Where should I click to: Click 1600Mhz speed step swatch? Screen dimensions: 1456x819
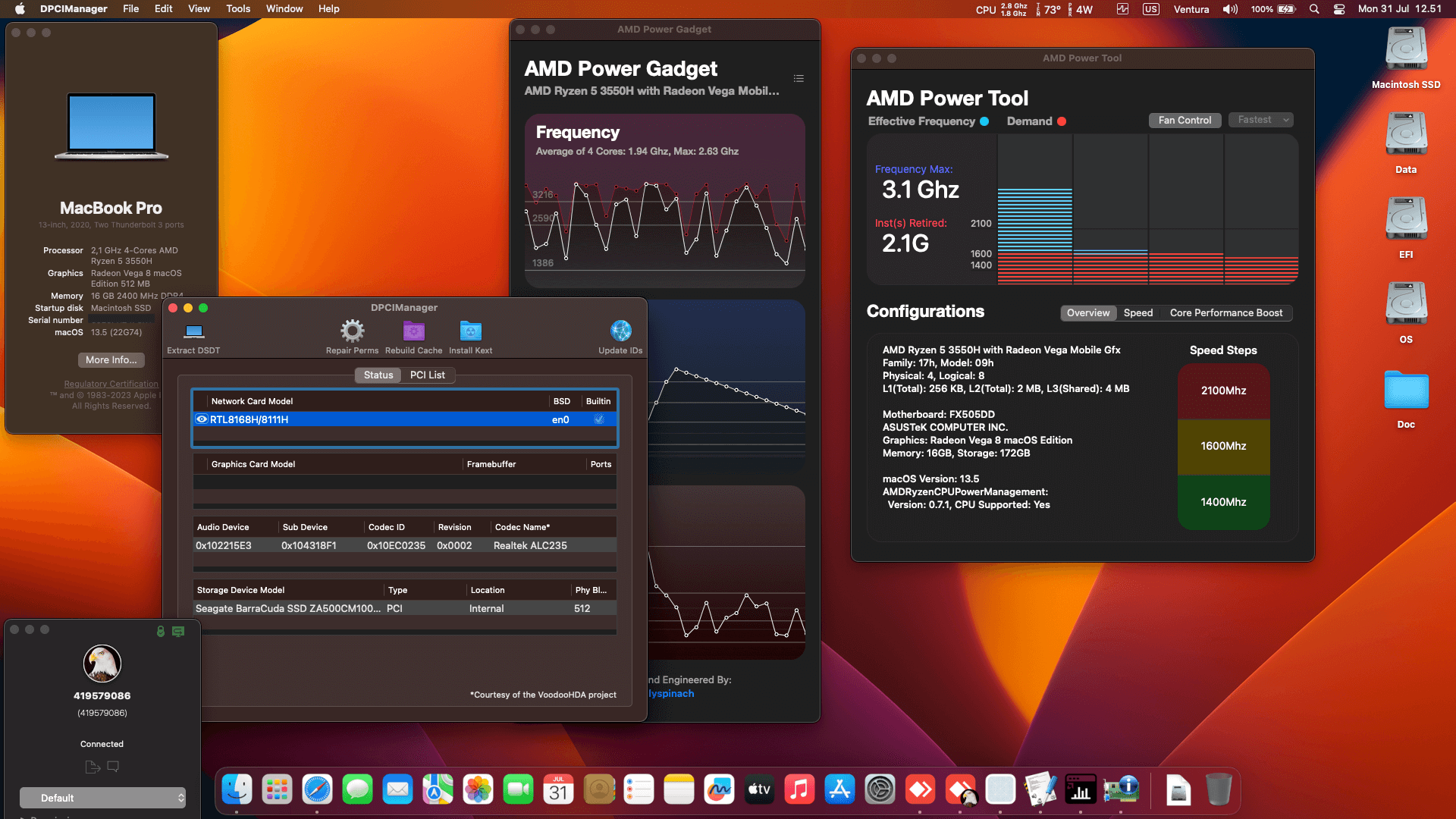pos(1223,446)
